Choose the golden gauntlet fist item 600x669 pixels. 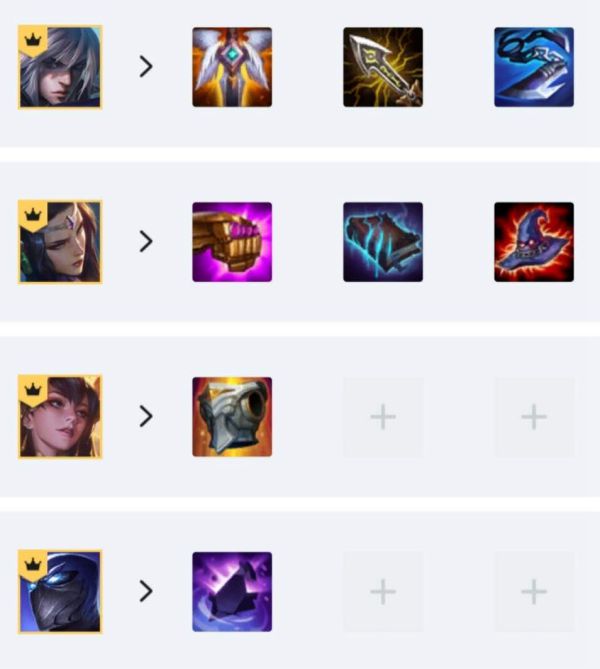point(232,242)
